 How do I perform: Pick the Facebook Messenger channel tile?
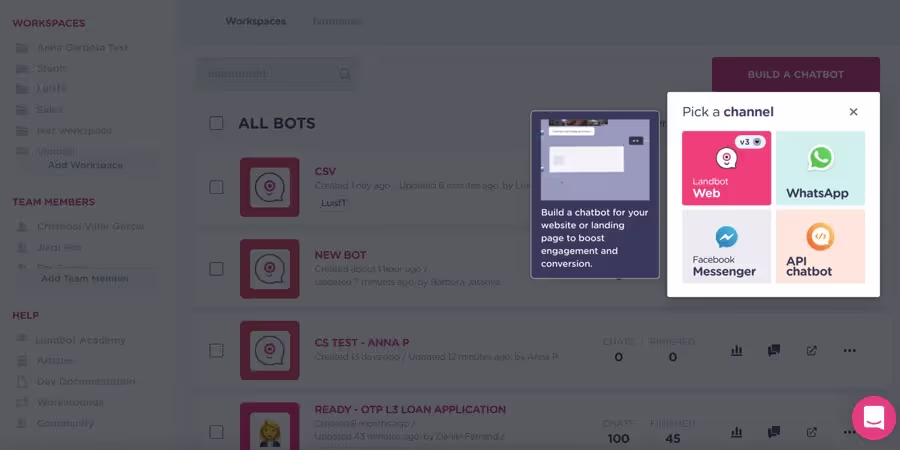click(x=726, y=246)
